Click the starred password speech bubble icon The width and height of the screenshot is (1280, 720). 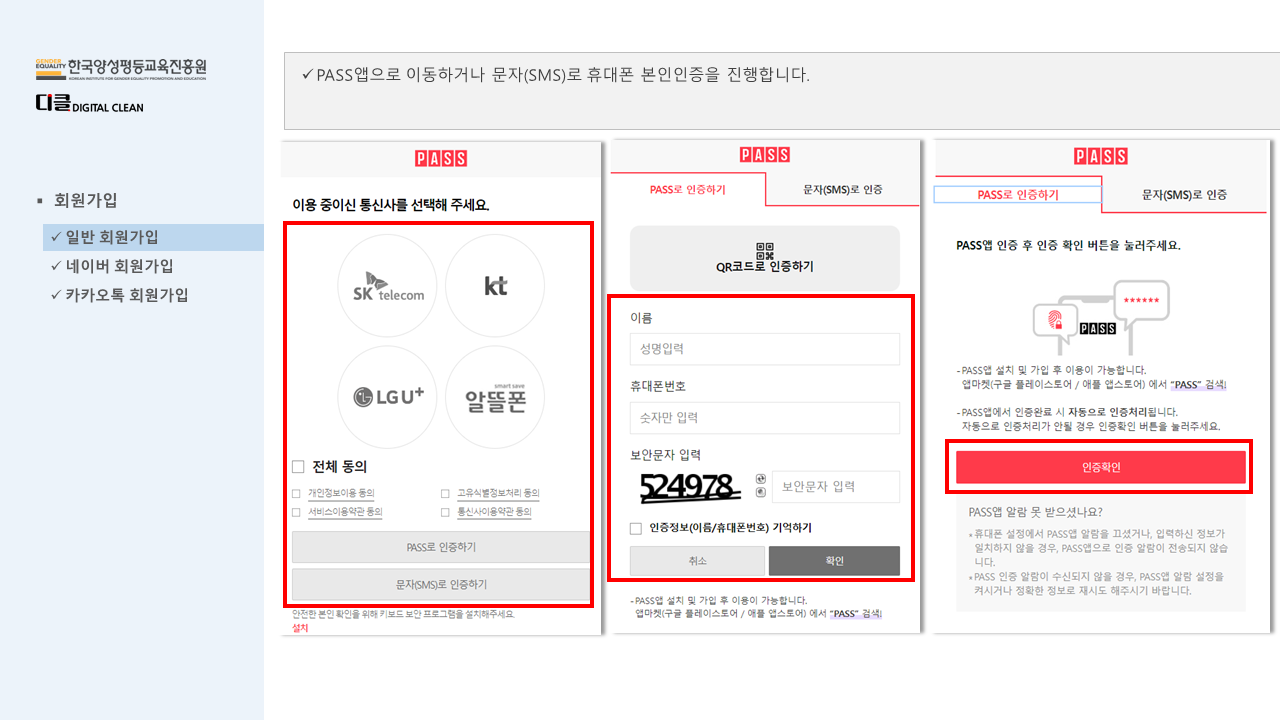click(1140, 299)
